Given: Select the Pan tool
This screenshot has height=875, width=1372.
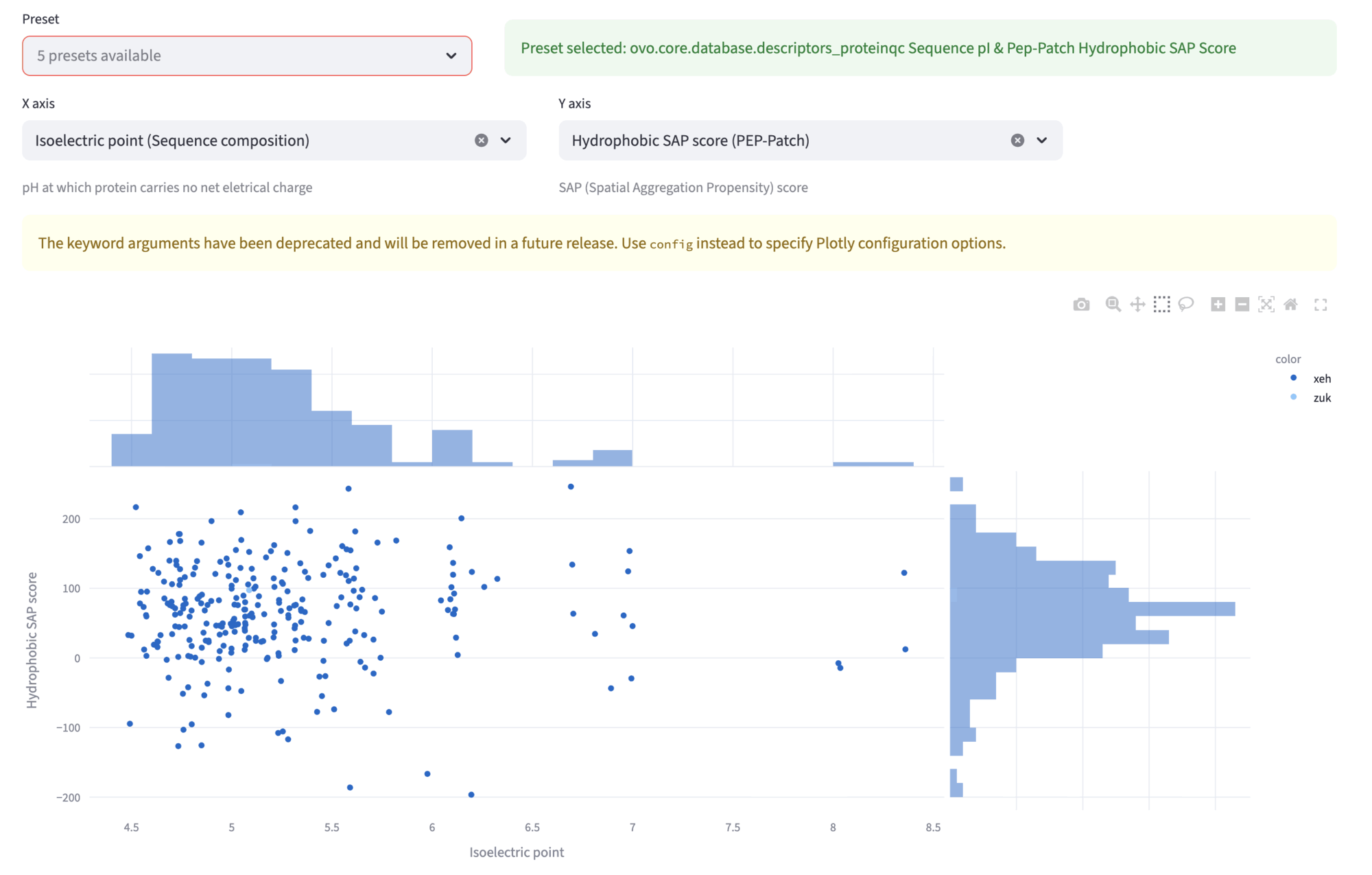Looking at the screenshot, I should tap(1138, 304).
